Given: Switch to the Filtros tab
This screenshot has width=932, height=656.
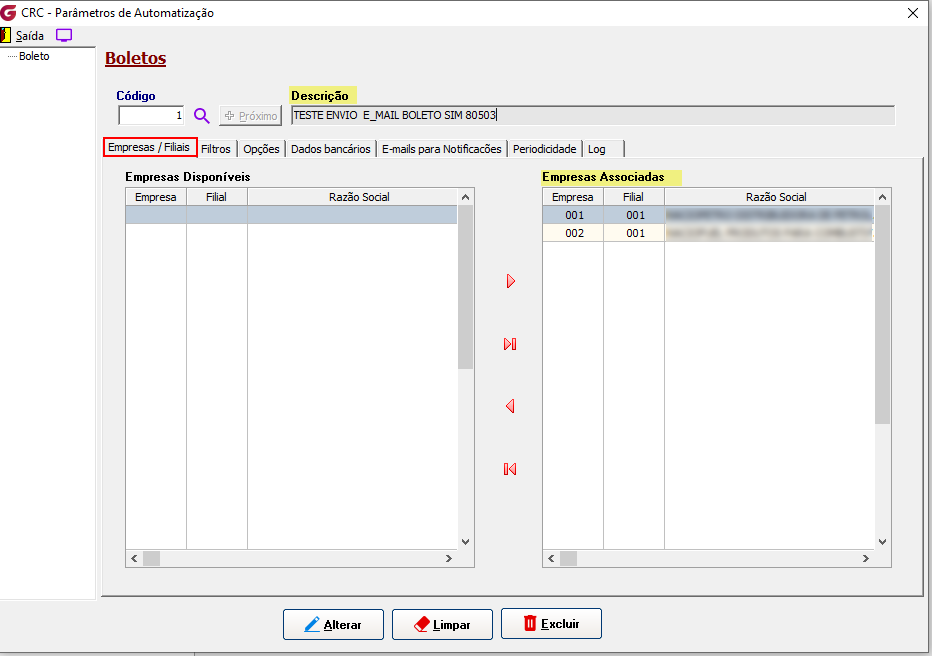Looking at the screenshot, I should point(216,149).
